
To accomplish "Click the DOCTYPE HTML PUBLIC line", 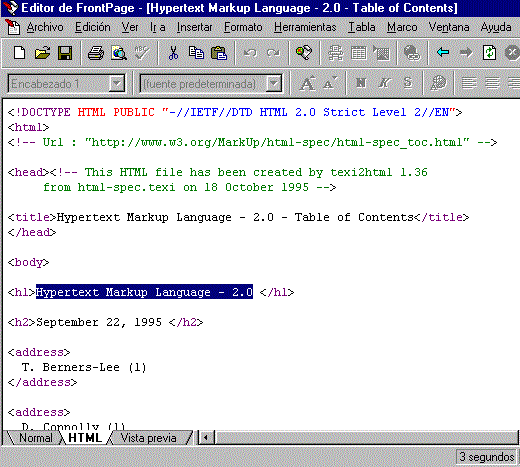I will click(235, 112).
